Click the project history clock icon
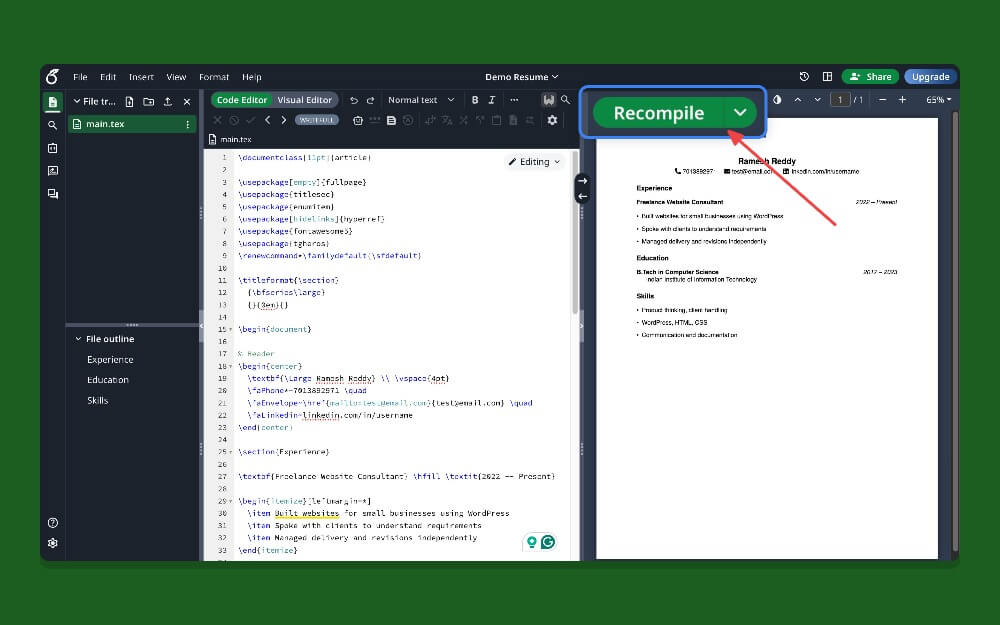 tap(803, 76)
